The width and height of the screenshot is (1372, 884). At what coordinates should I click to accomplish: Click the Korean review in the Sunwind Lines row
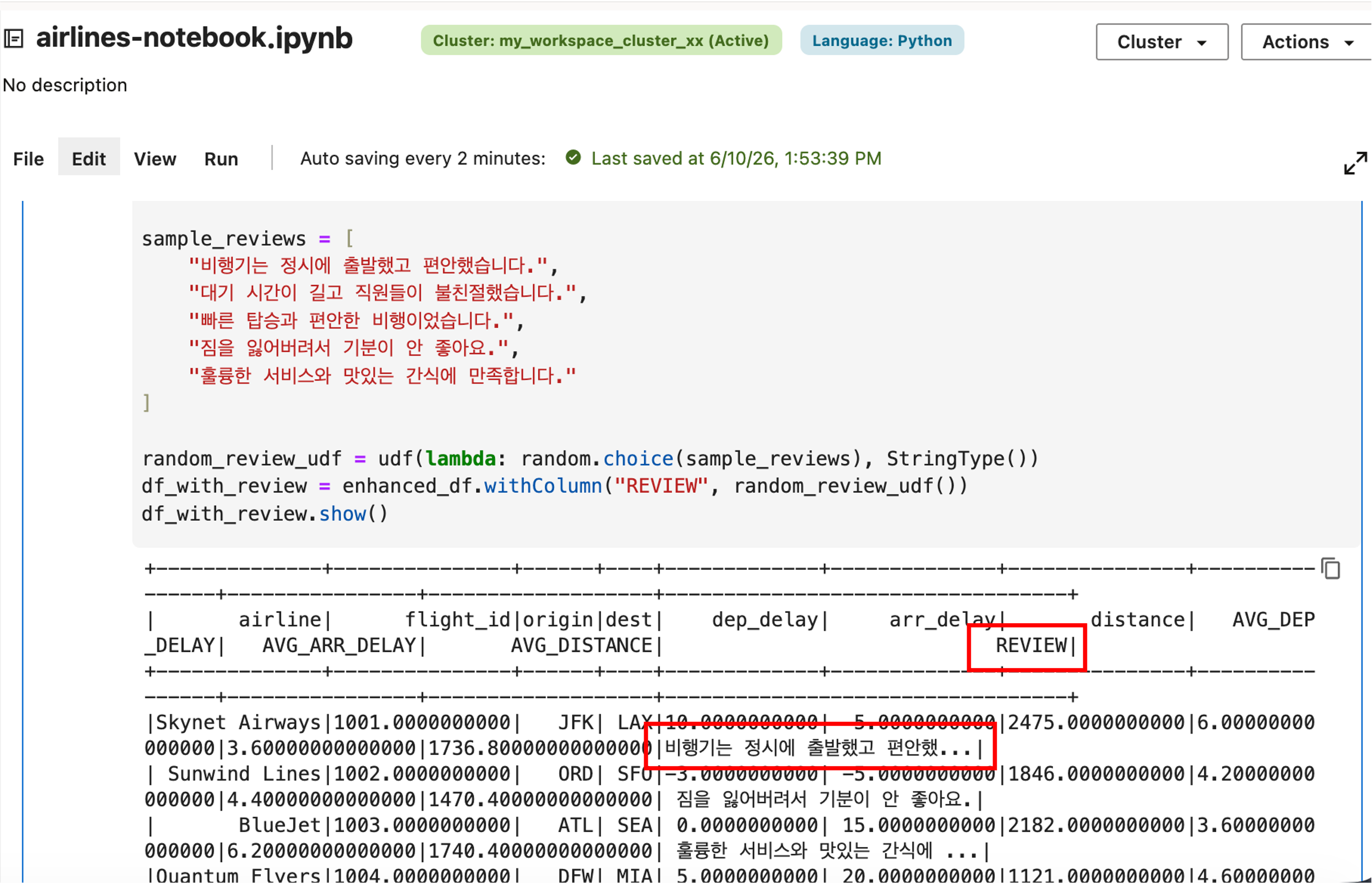click(824, 800)
